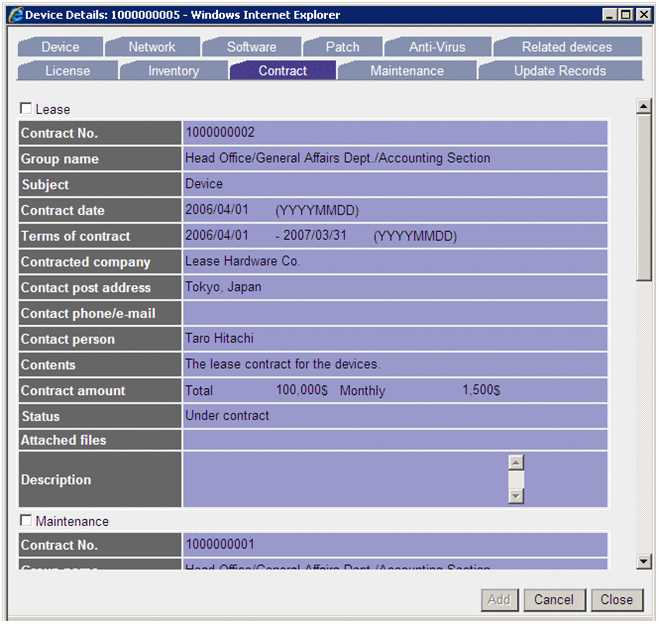Click contact person 'Taro Hitachi'
Image resolution: width=659 pixels, height=624 pixels.
[219, 338]
